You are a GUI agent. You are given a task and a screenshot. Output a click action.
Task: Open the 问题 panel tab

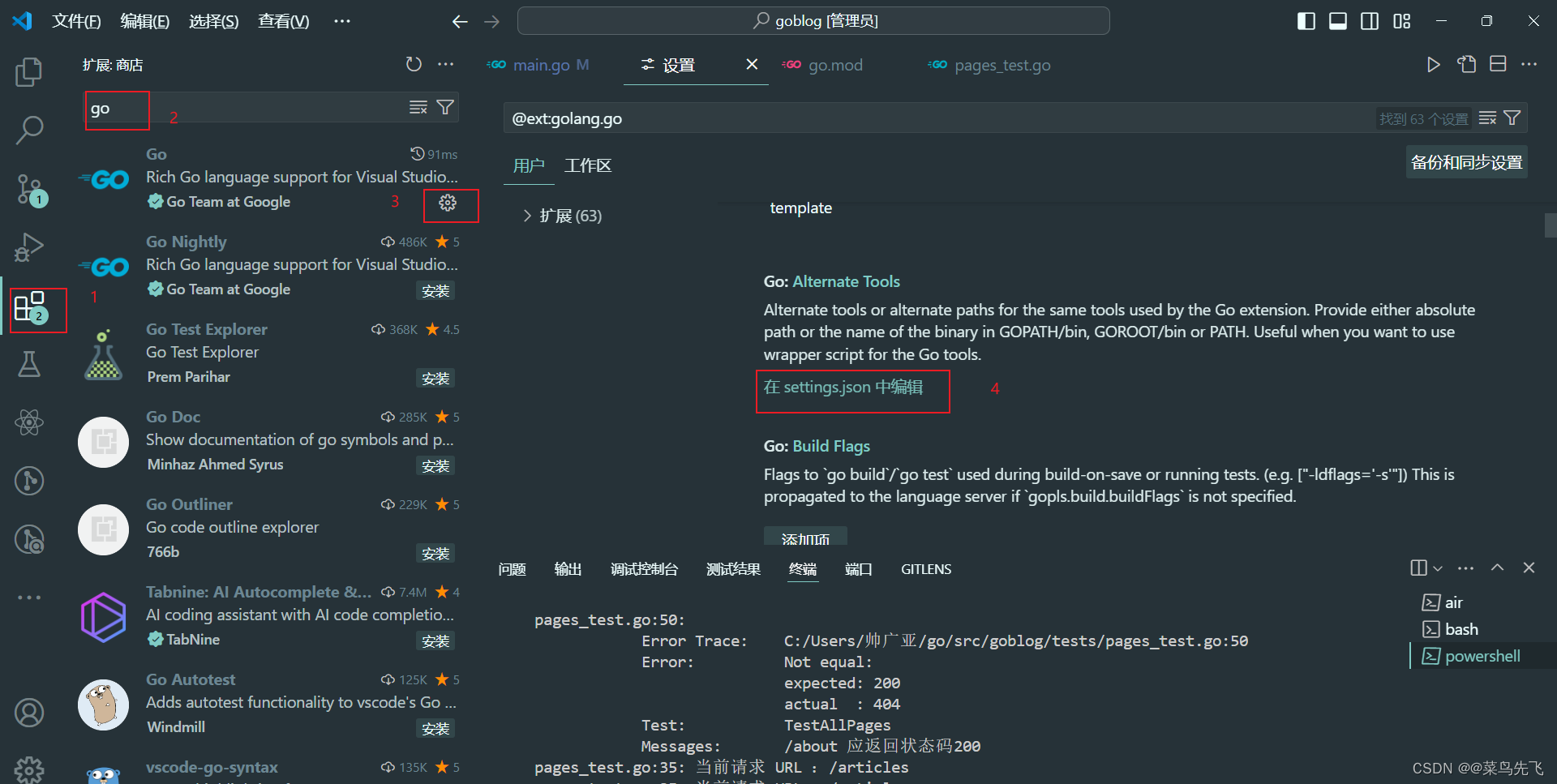[513, 569]
